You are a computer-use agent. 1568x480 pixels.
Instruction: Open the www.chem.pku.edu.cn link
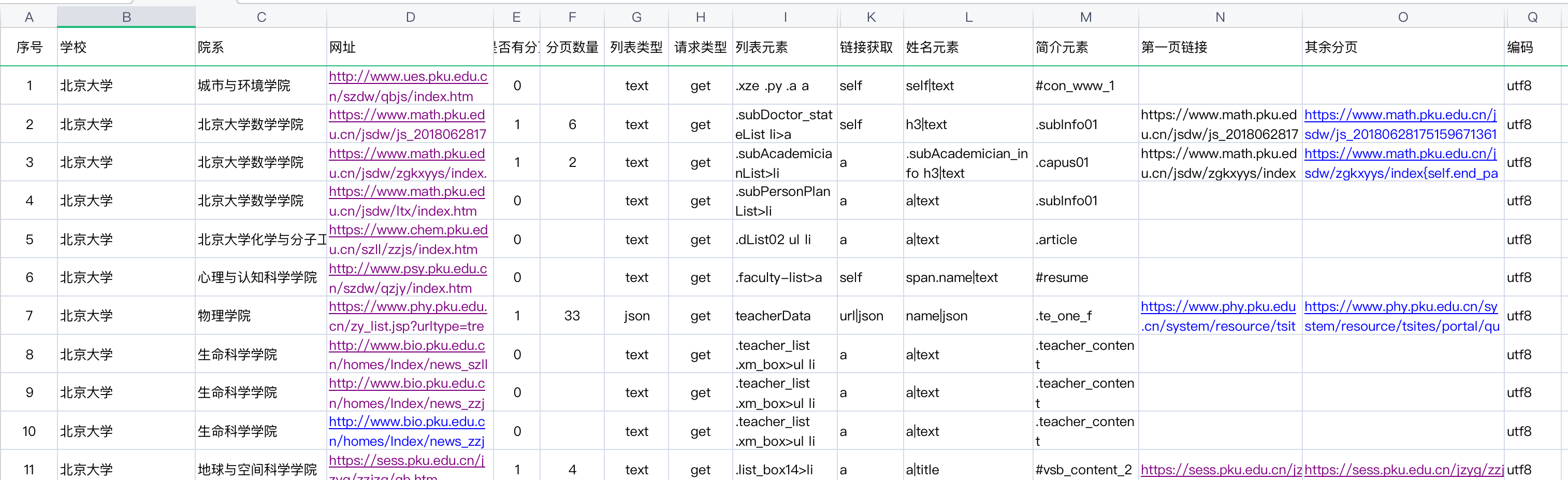pyautogui.click(x=408, y=239)
